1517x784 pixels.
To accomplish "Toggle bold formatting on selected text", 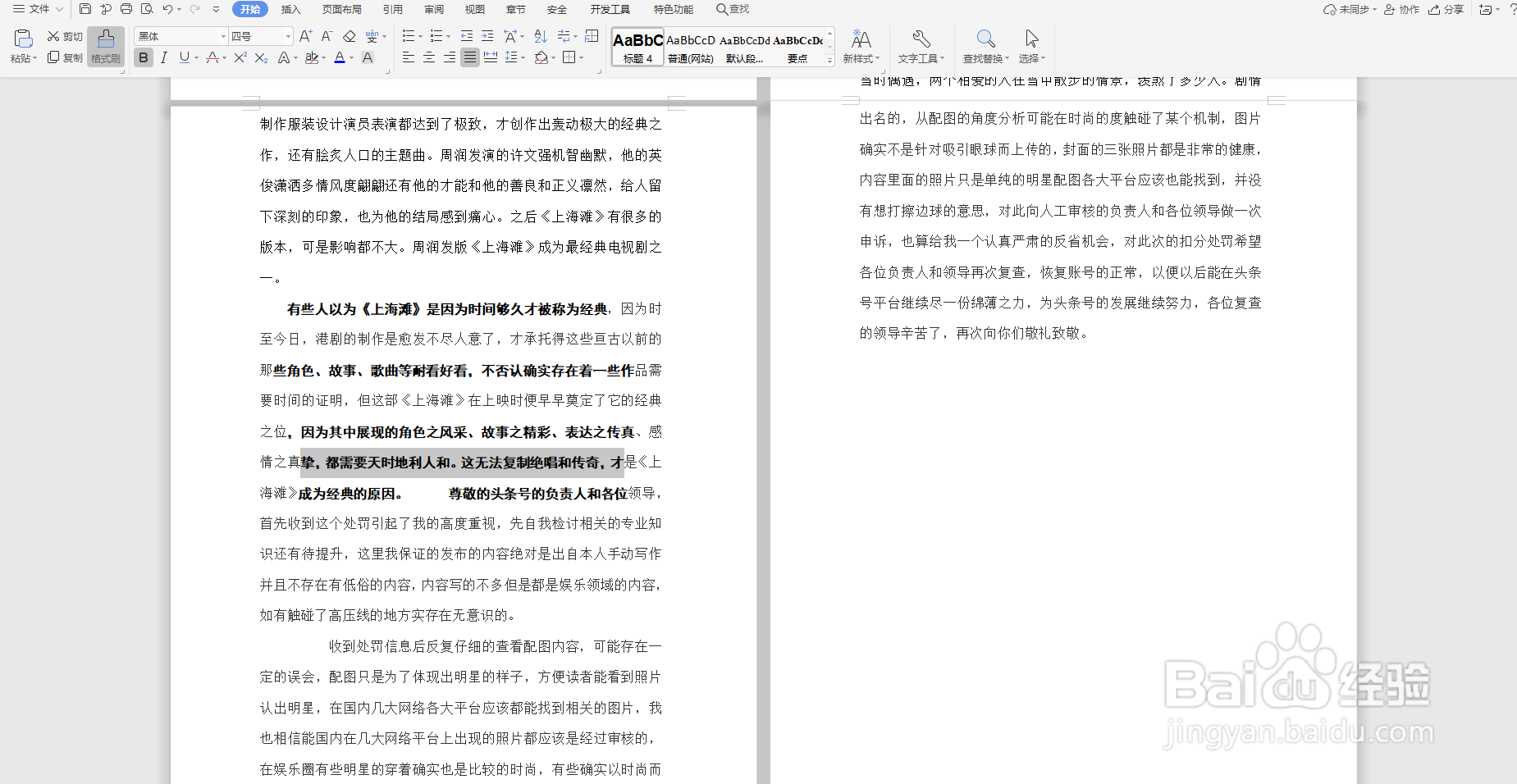I will click(x=144, y=57).
